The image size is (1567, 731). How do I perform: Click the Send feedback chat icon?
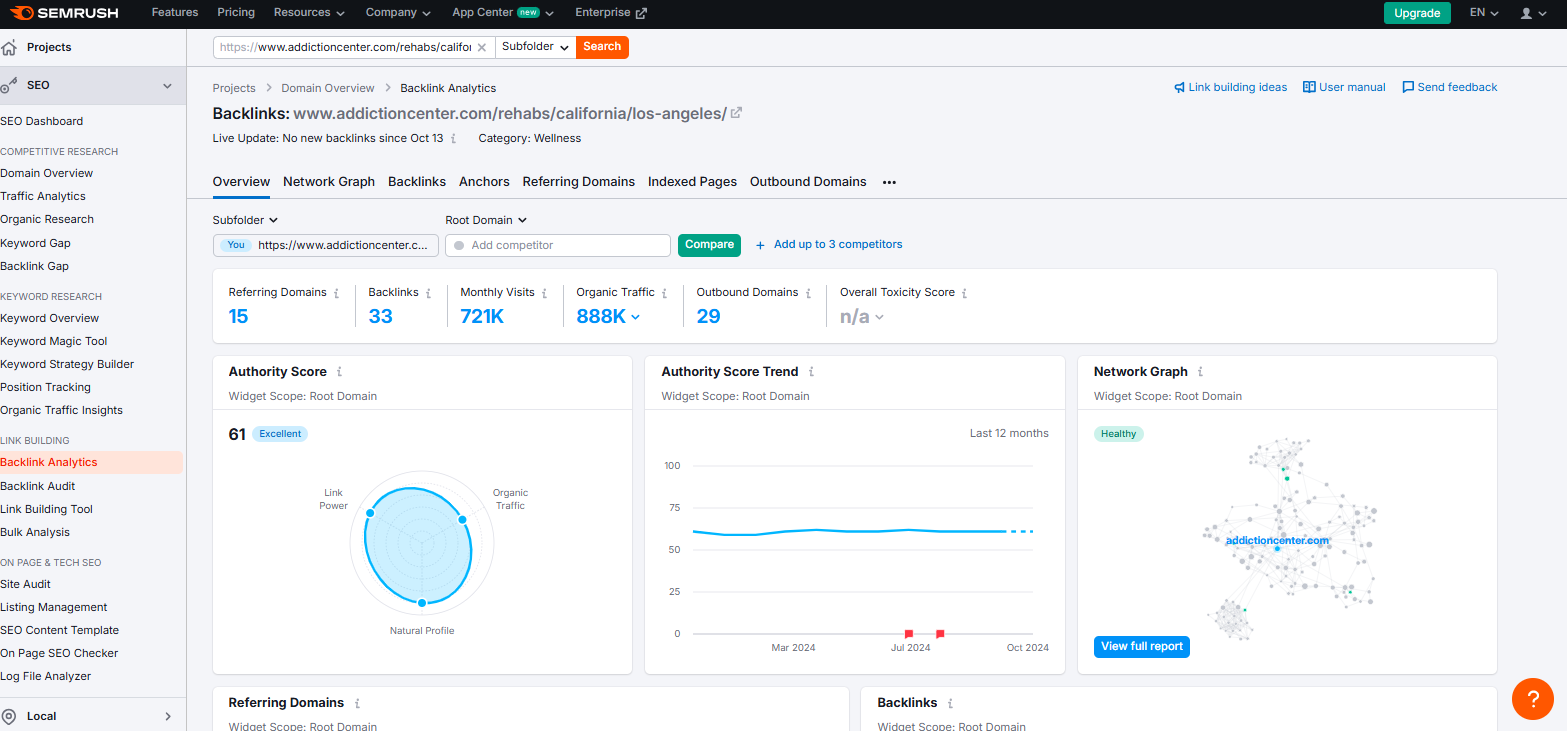[1408, 87]
